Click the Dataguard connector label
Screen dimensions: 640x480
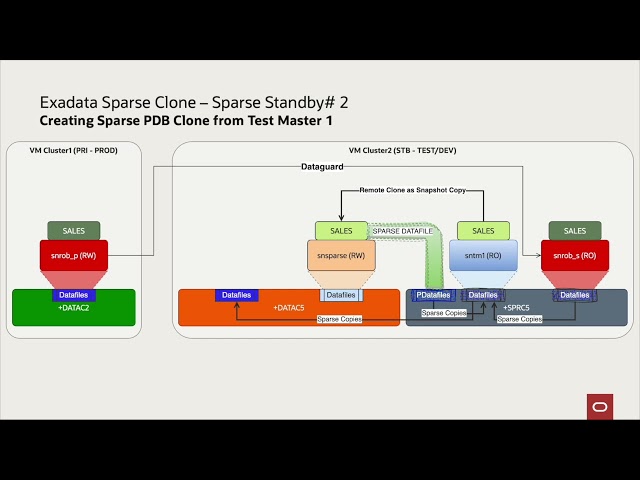[x=322, y=167]
